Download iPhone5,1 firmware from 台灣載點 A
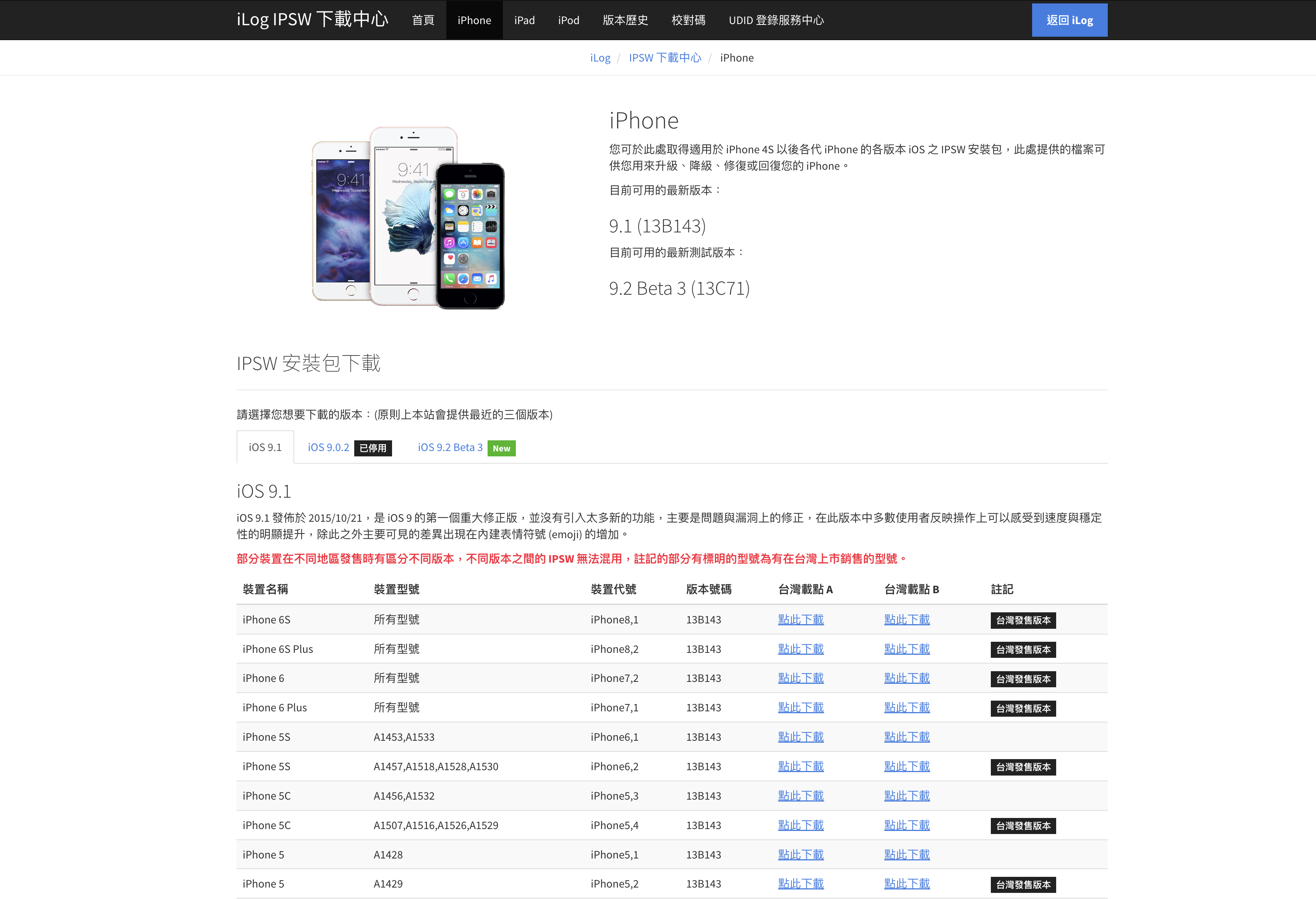This screenshot has height=899, width=1316. tap(801, 855)
